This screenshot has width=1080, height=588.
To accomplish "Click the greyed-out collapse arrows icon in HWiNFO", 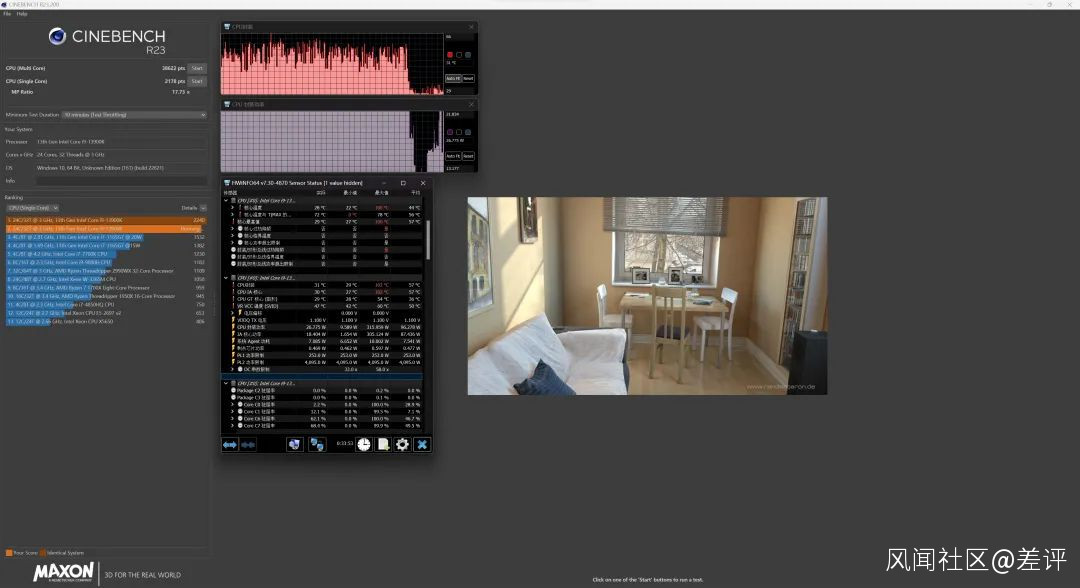I will click(x=248, y=444).
